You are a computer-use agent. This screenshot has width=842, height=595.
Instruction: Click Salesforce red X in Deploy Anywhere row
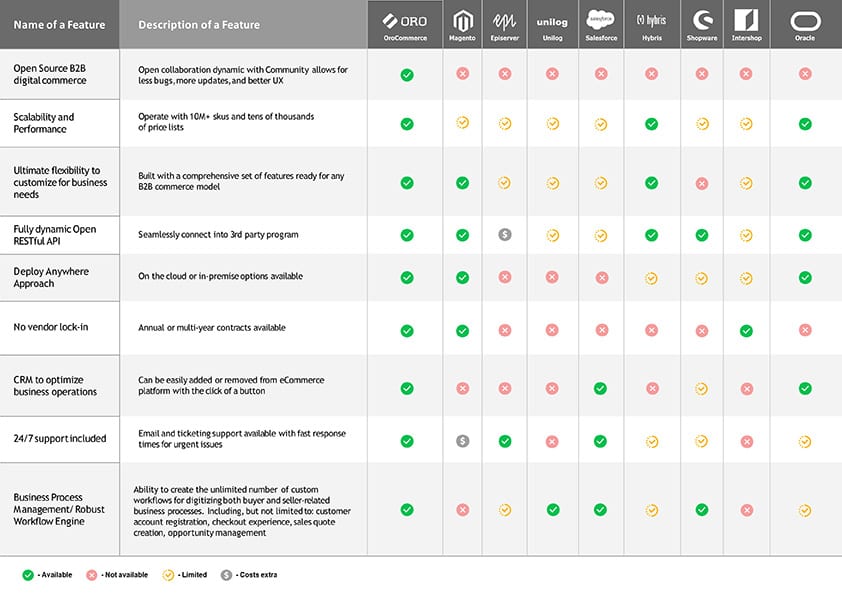coord(602,278)
